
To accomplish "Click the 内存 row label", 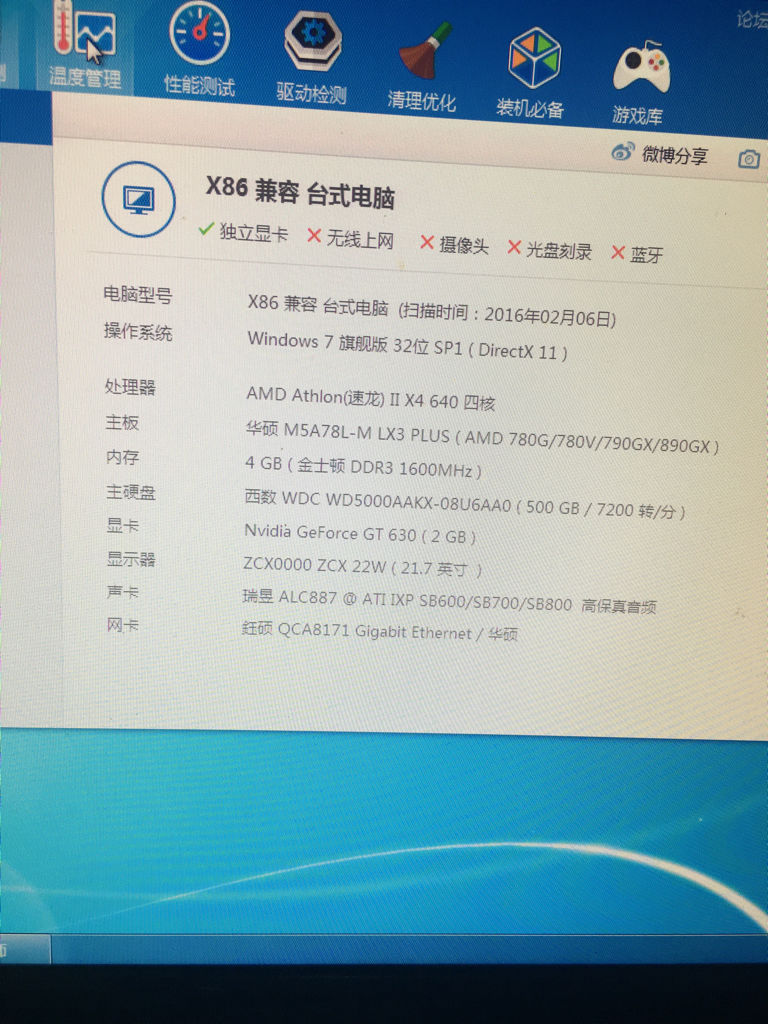I will pyautogui.click(x=122, y=457).
